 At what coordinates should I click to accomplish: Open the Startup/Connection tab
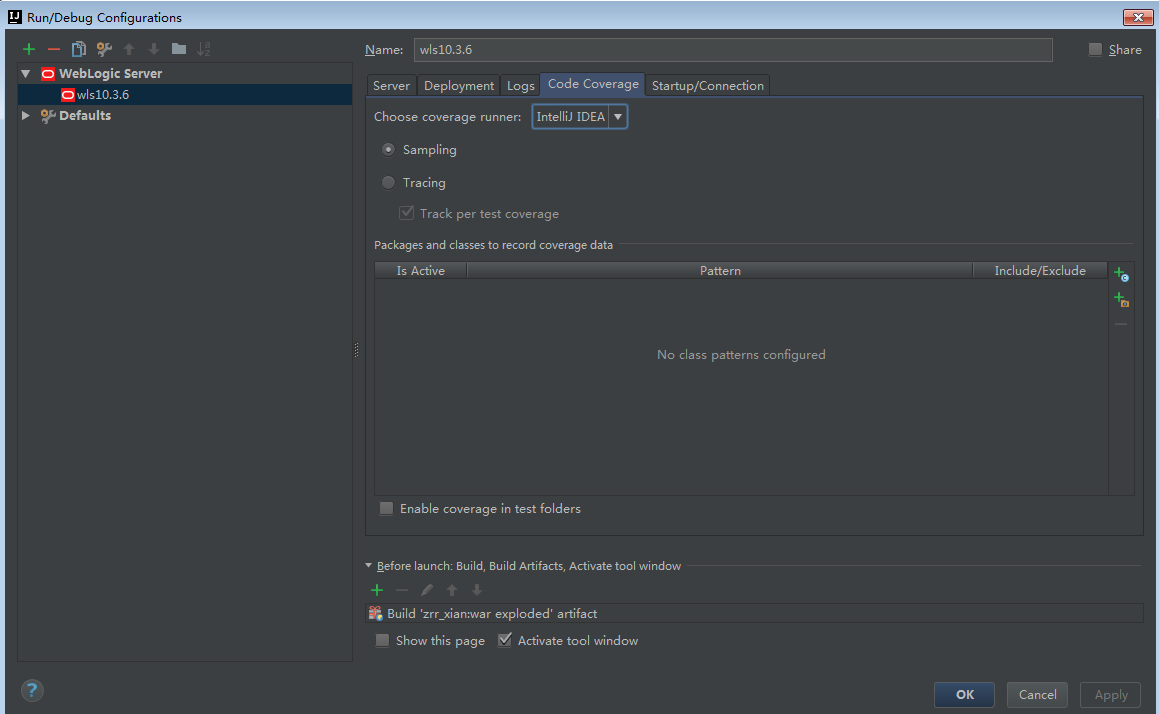707,86
